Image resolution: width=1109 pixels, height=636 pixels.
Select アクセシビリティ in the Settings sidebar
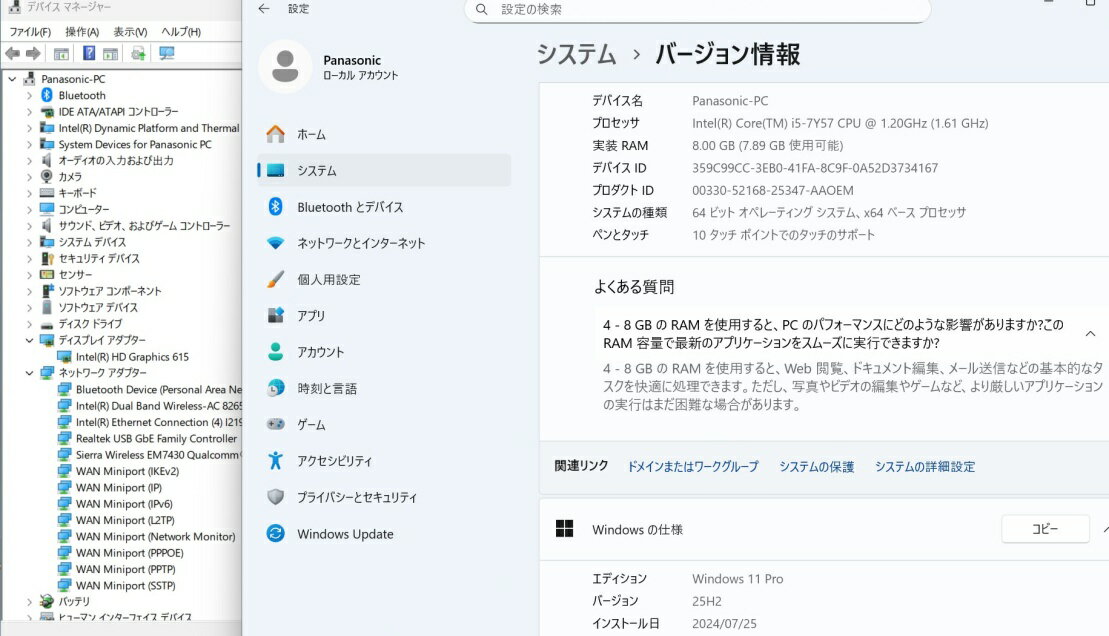click(x=334, y=461)
